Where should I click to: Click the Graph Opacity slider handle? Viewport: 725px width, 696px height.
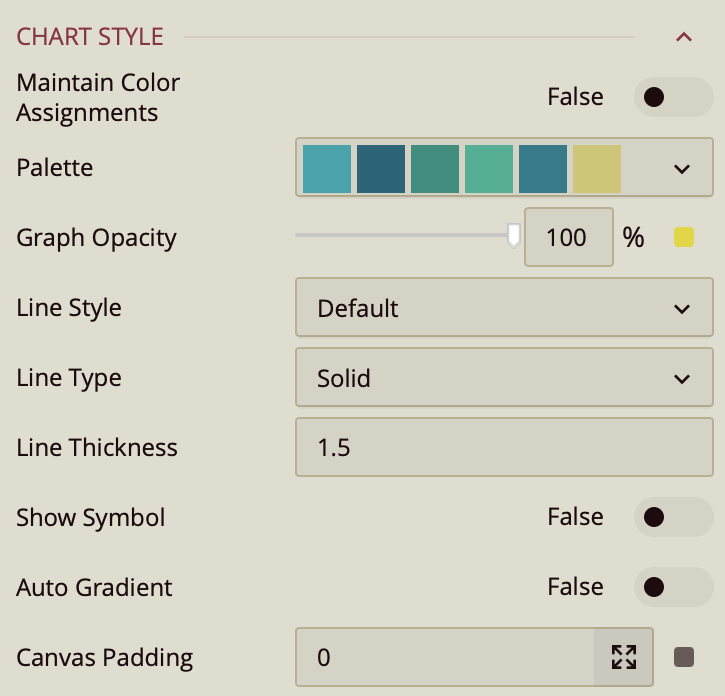click(514, 236)
